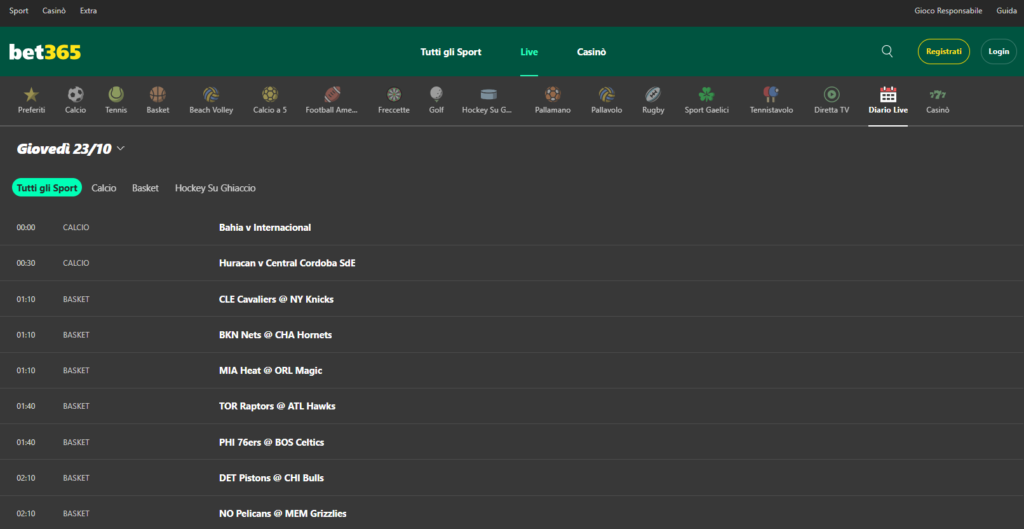Filter the schedule by Hockey Su Ghiaccio

215,188
